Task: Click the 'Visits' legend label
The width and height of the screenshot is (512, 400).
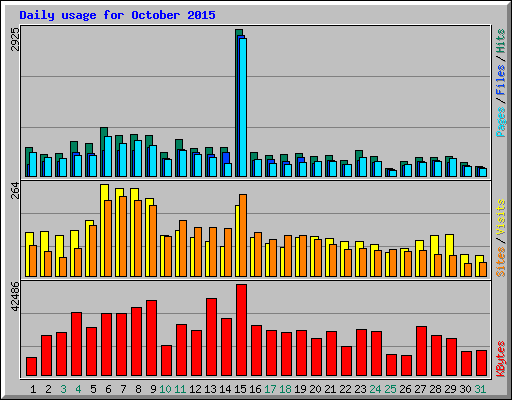Action: tap(500, 218)
